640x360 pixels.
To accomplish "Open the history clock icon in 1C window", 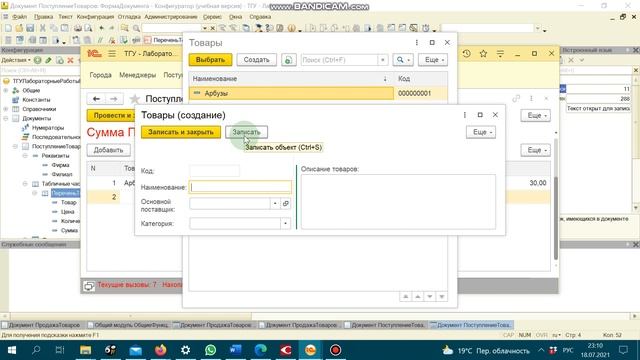I will point(467,53).
